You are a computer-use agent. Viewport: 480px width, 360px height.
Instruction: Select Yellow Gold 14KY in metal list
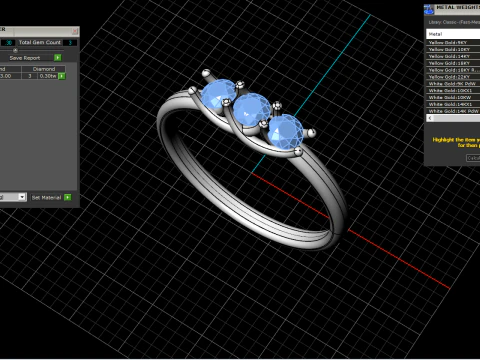[x=453, y=56]
